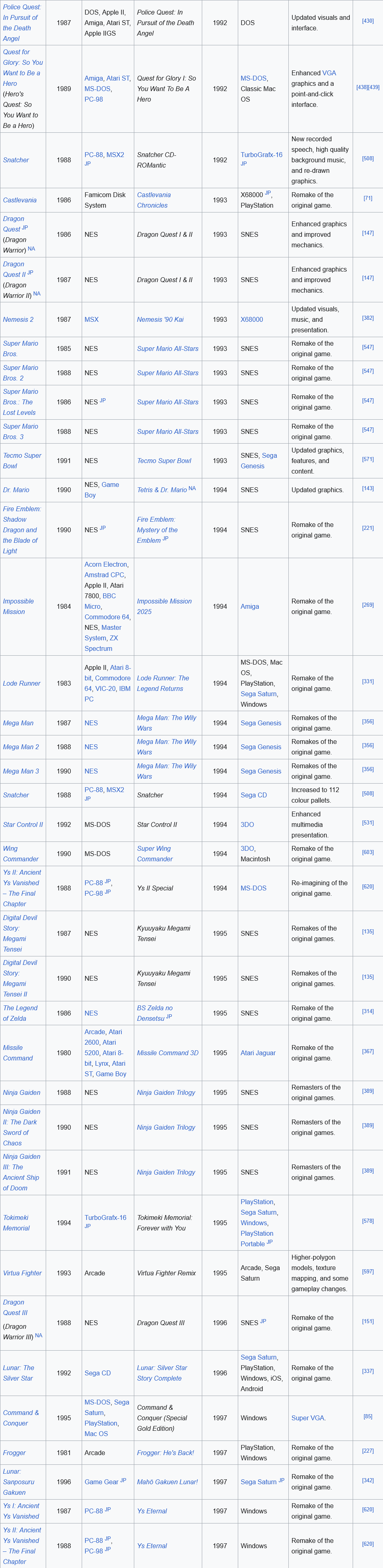The height and width of the screenshot is (1568, 383).
Task: Open citation [430] in Police Quest row
Action: tap(368, 21)
